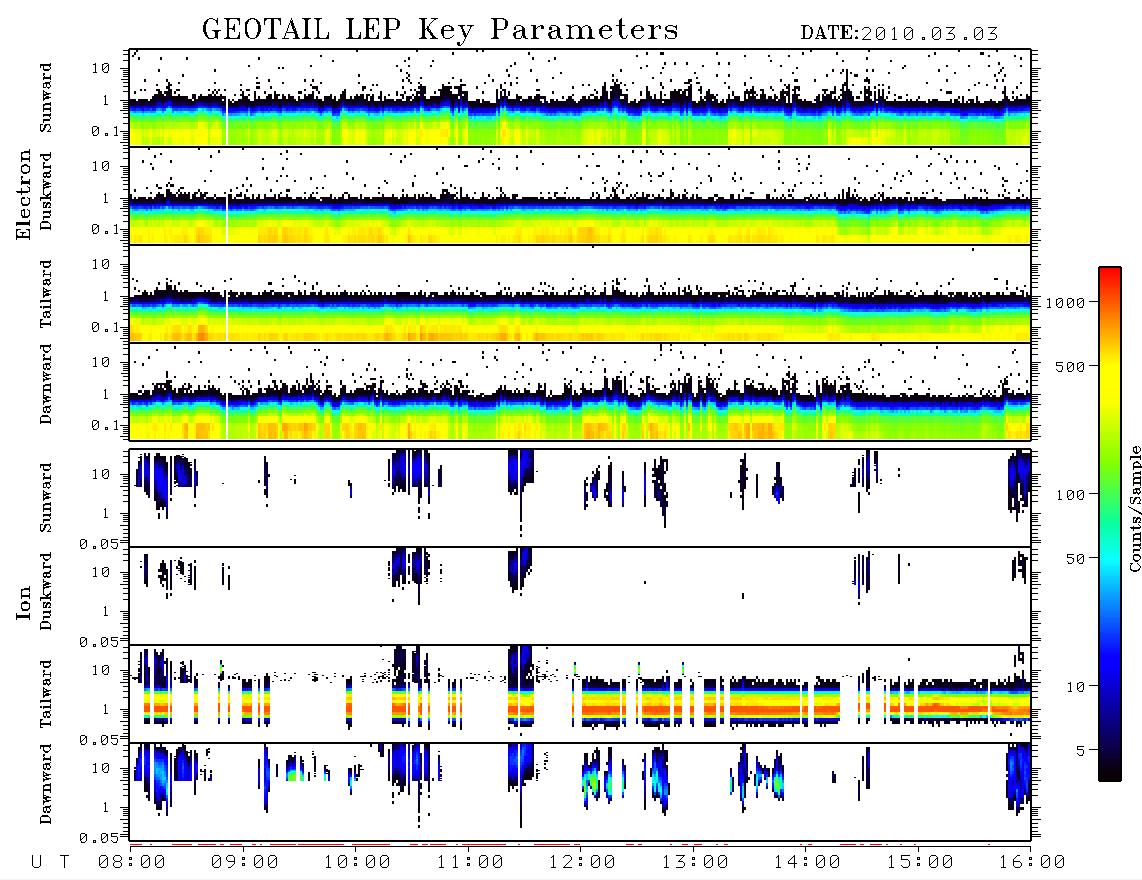
Task: Click the Electron 'Tailward' panel label
Action: (46, 294)
